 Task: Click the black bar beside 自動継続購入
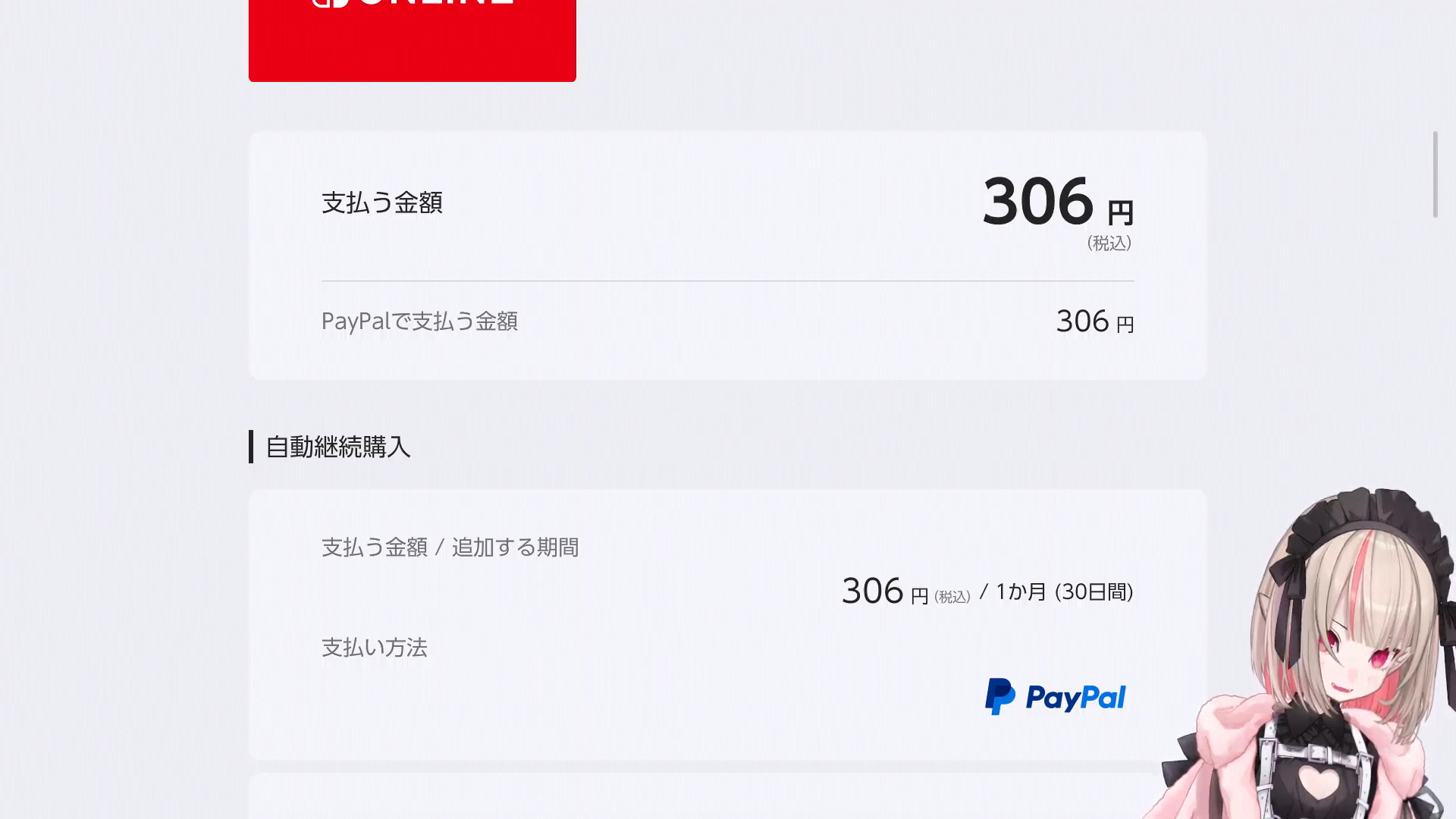[x=251, y=447]
